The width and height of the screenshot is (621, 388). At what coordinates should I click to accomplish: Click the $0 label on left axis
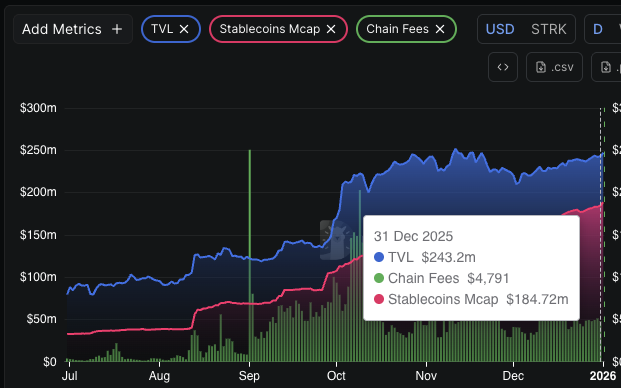(50, 361)
